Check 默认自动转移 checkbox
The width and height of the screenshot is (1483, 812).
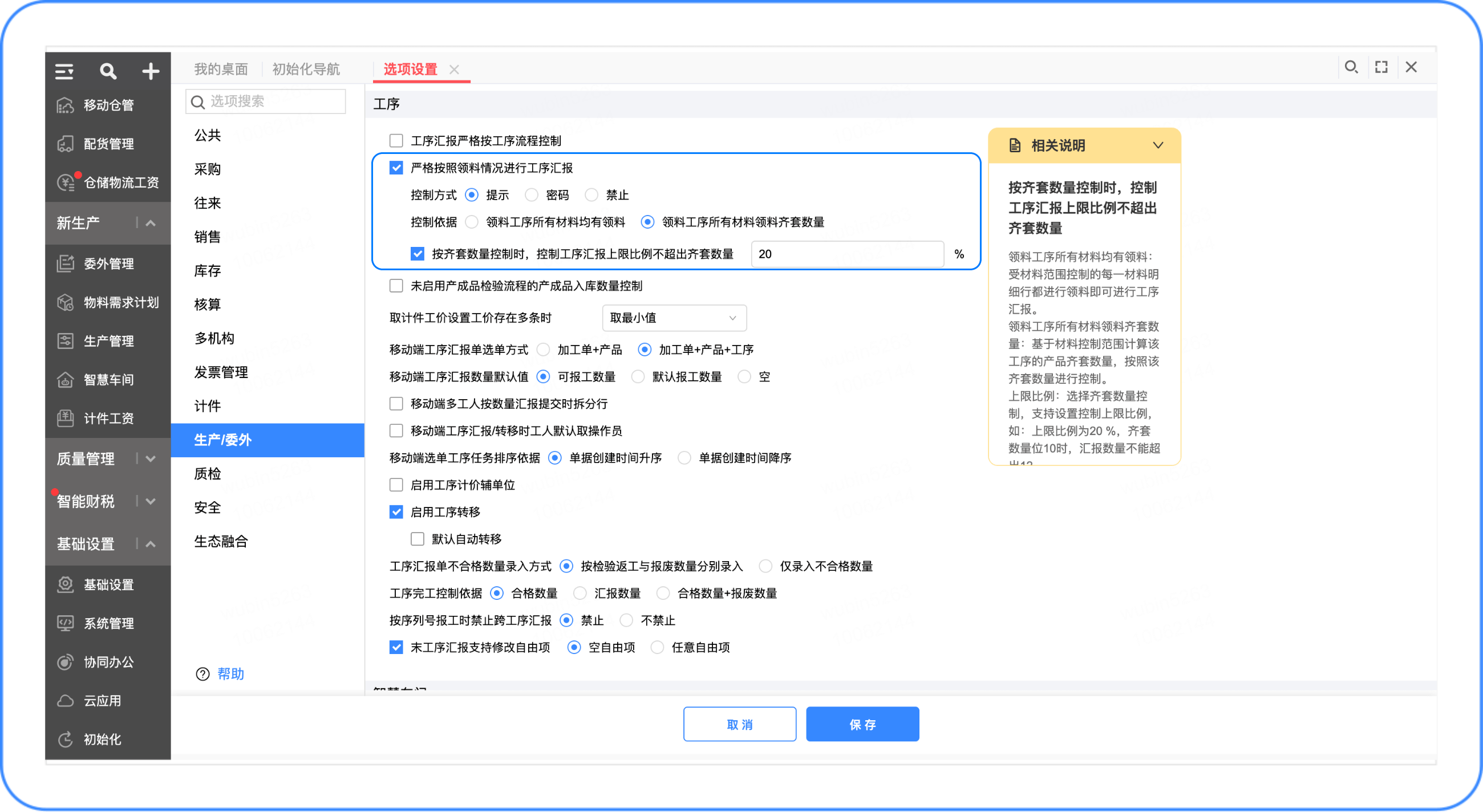(x=418, y=539)
